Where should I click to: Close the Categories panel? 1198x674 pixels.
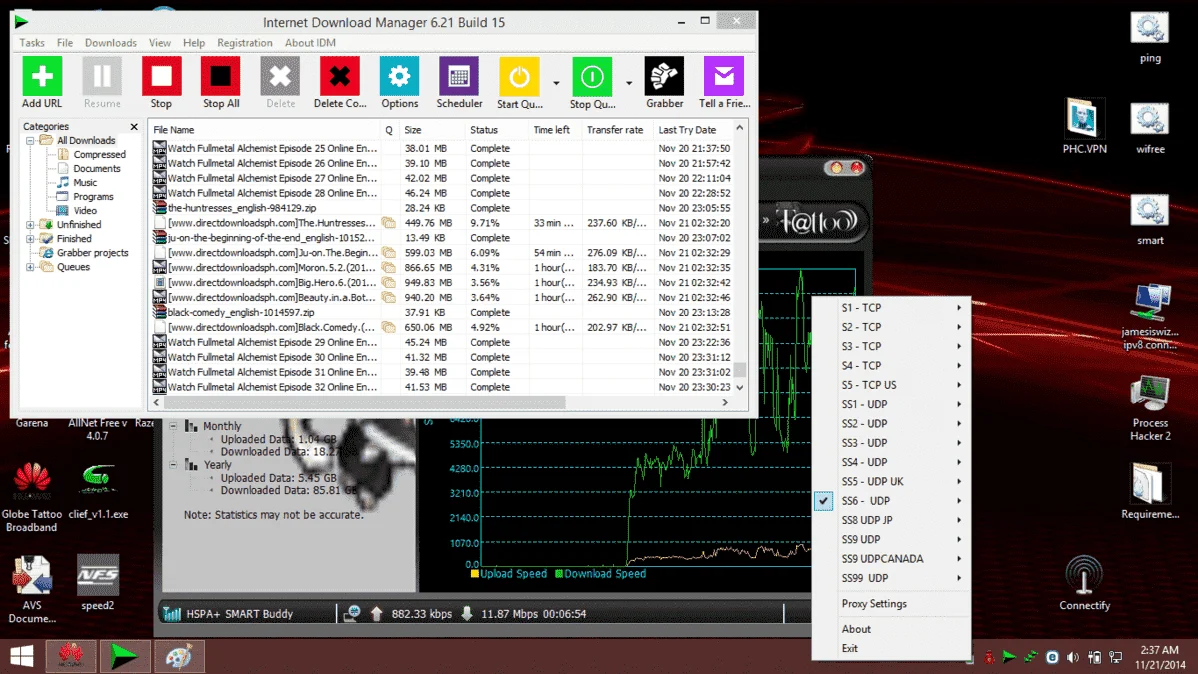134,127
